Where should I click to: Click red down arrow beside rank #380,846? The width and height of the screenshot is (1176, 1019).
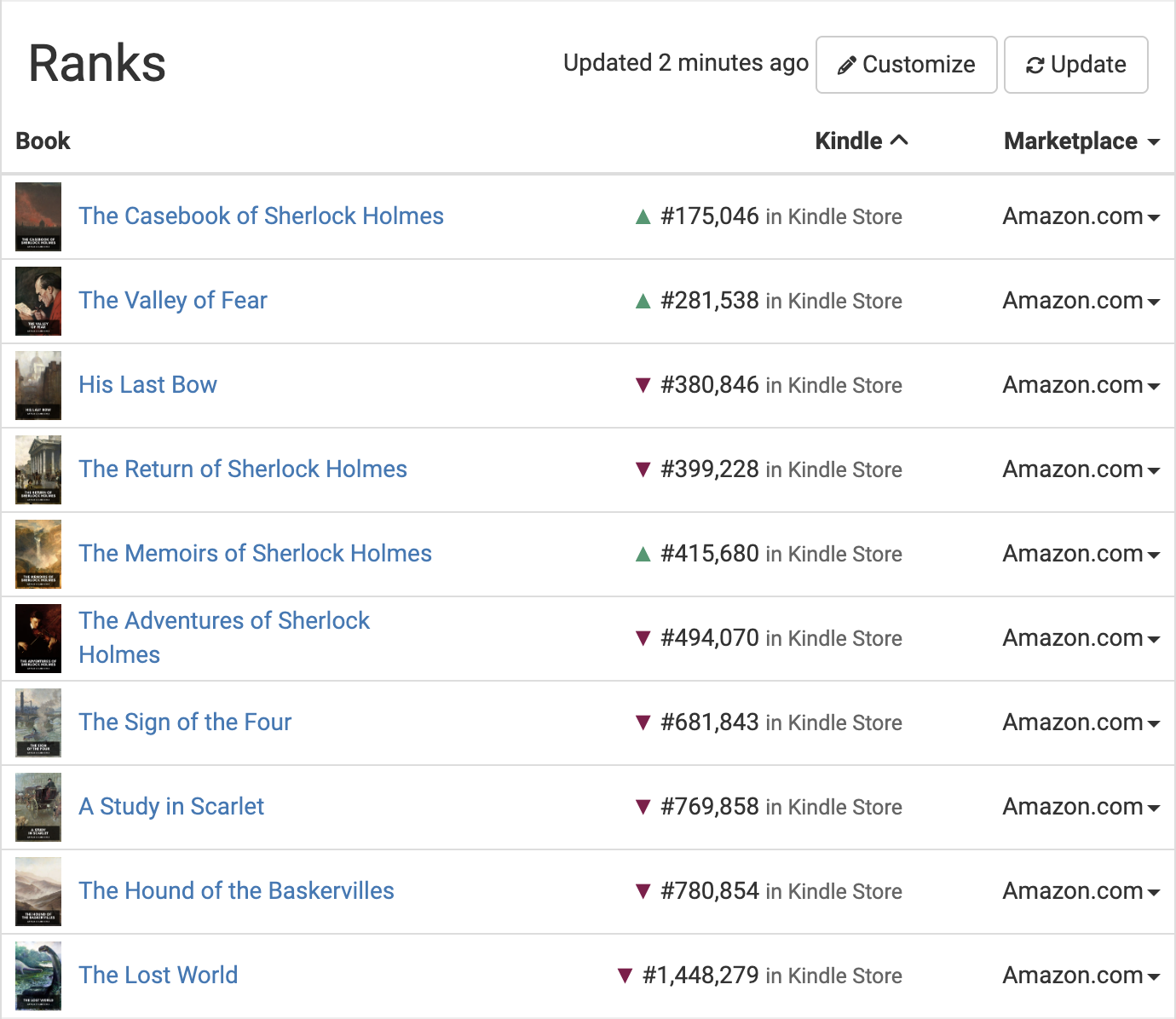click(643, 386)
